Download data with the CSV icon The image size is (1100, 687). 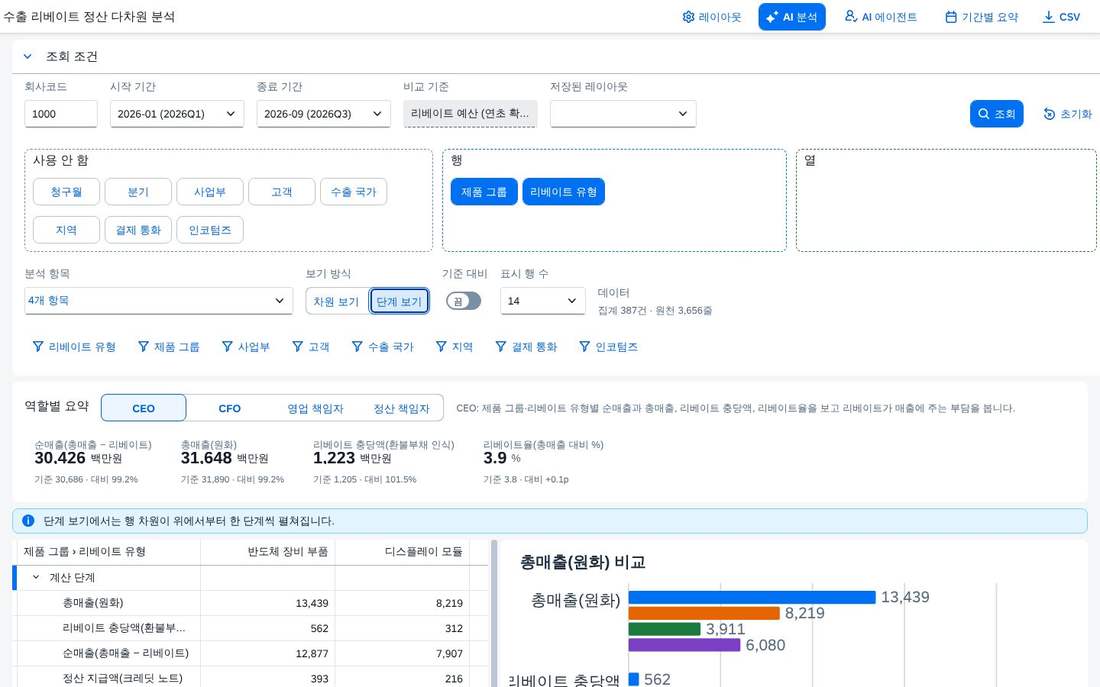point(1061,17)
